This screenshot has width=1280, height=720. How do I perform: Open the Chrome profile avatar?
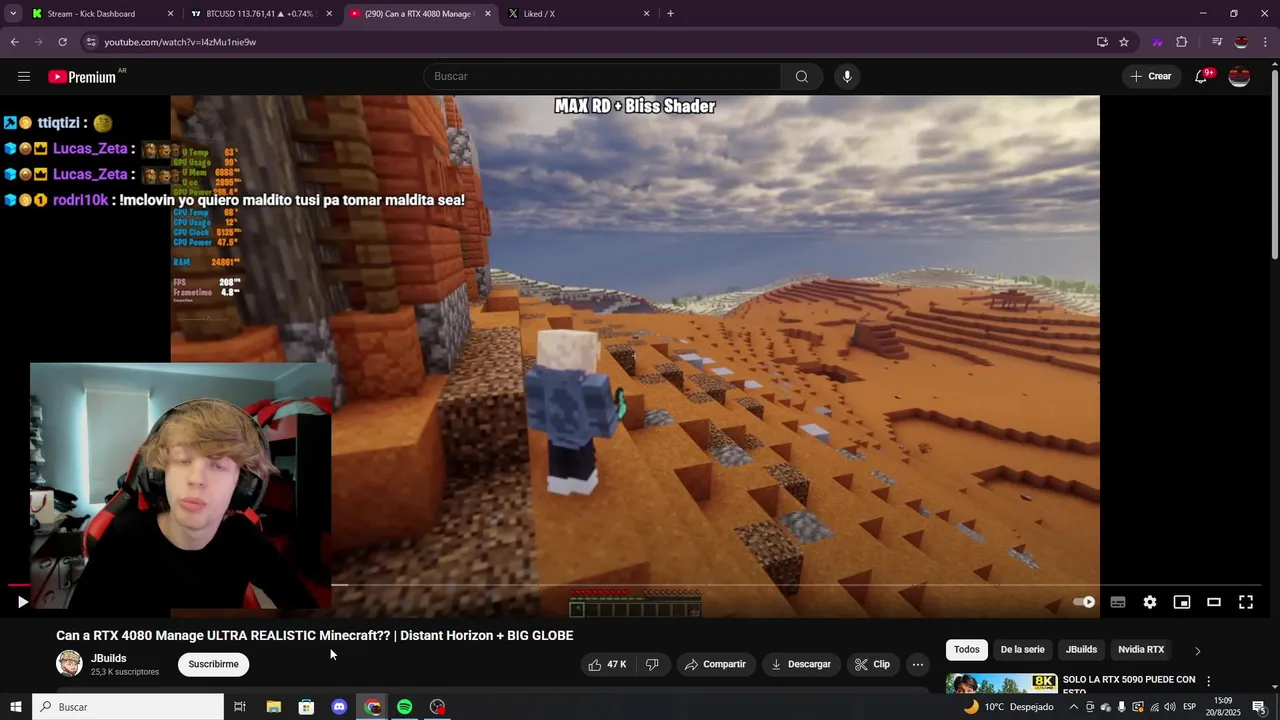pos(1241,42)
